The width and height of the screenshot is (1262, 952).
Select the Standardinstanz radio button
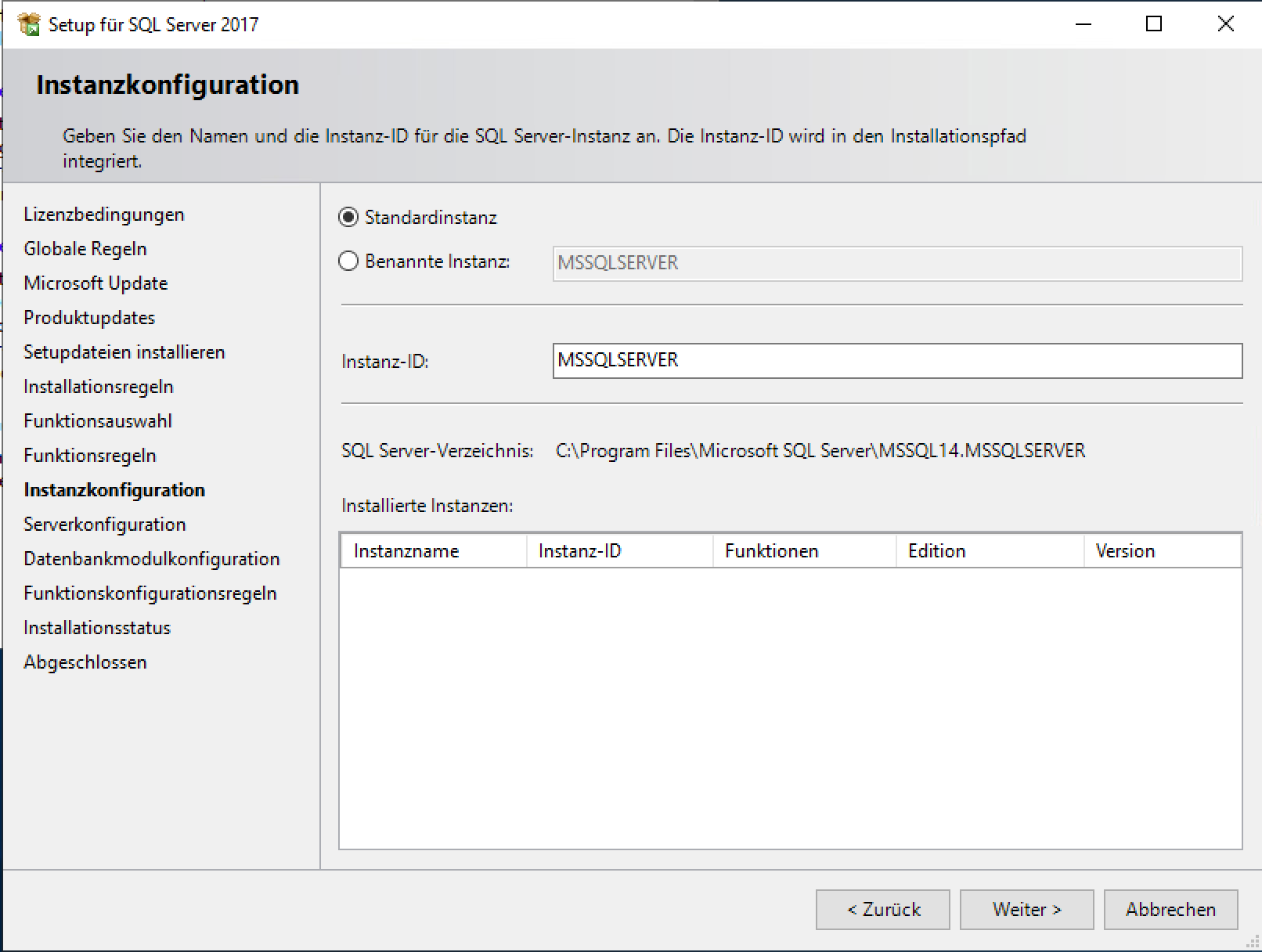pos(348,218)
